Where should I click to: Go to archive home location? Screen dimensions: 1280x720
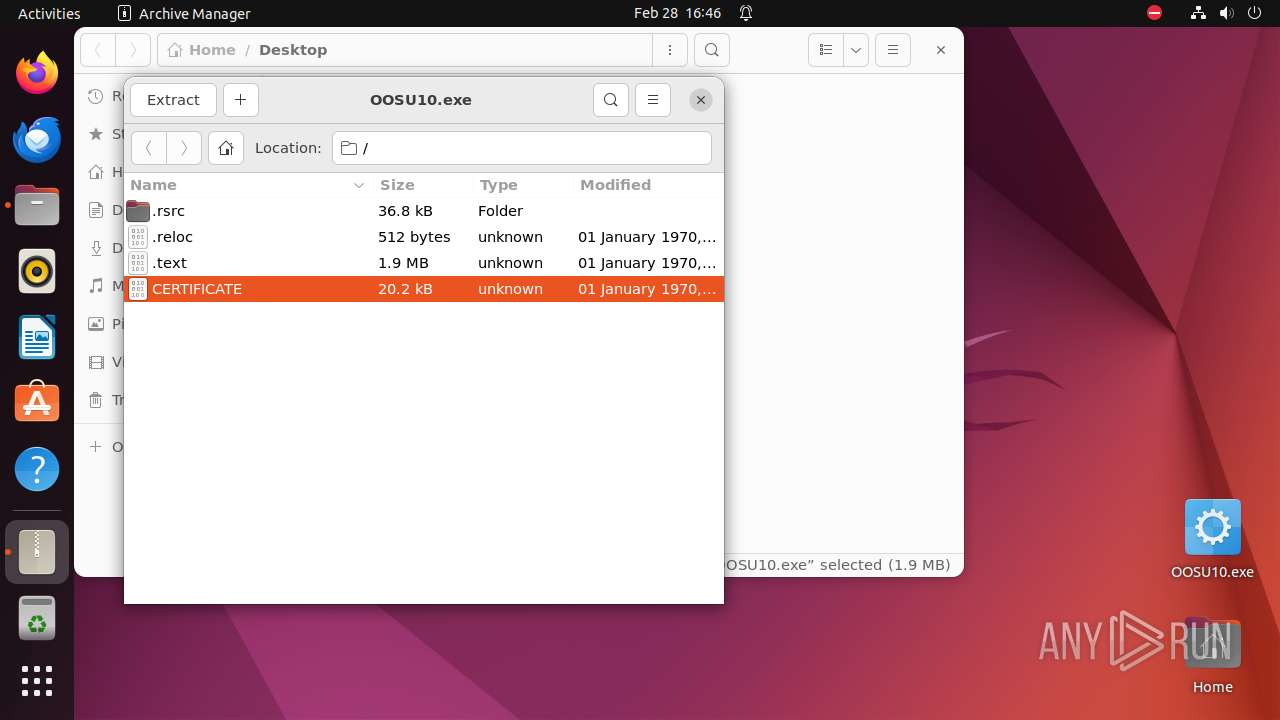tap(226, 148)
